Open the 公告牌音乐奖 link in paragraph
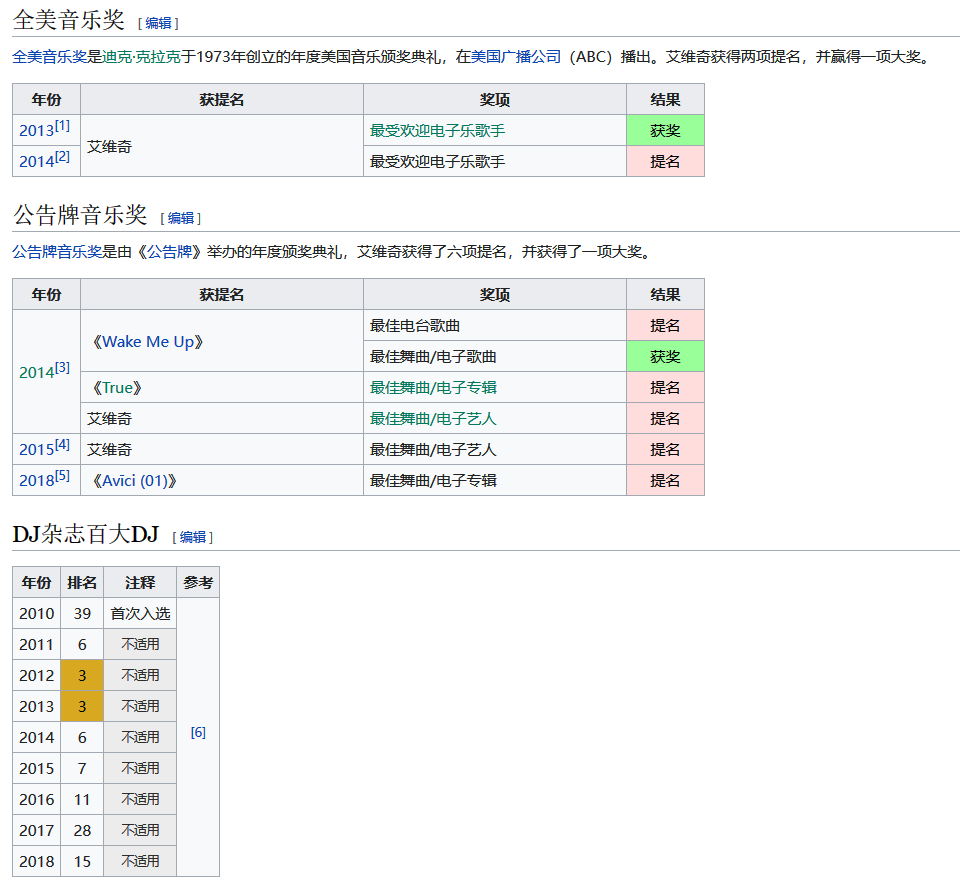Image resolution: width=960 pixels, height=891 pixels. coord(57,252)
